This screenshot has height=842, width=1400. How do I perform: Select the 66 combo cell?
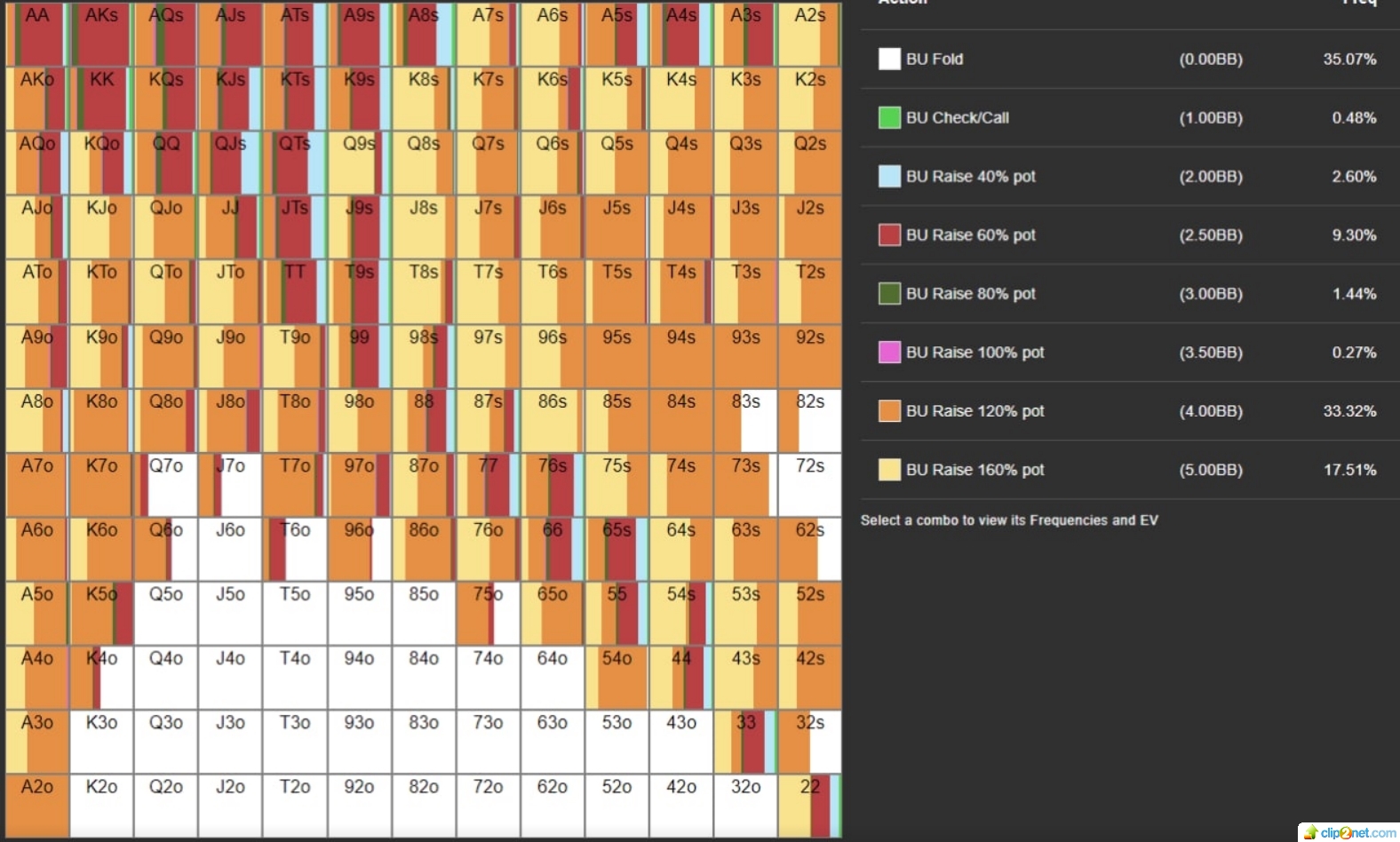click(553, 549)
